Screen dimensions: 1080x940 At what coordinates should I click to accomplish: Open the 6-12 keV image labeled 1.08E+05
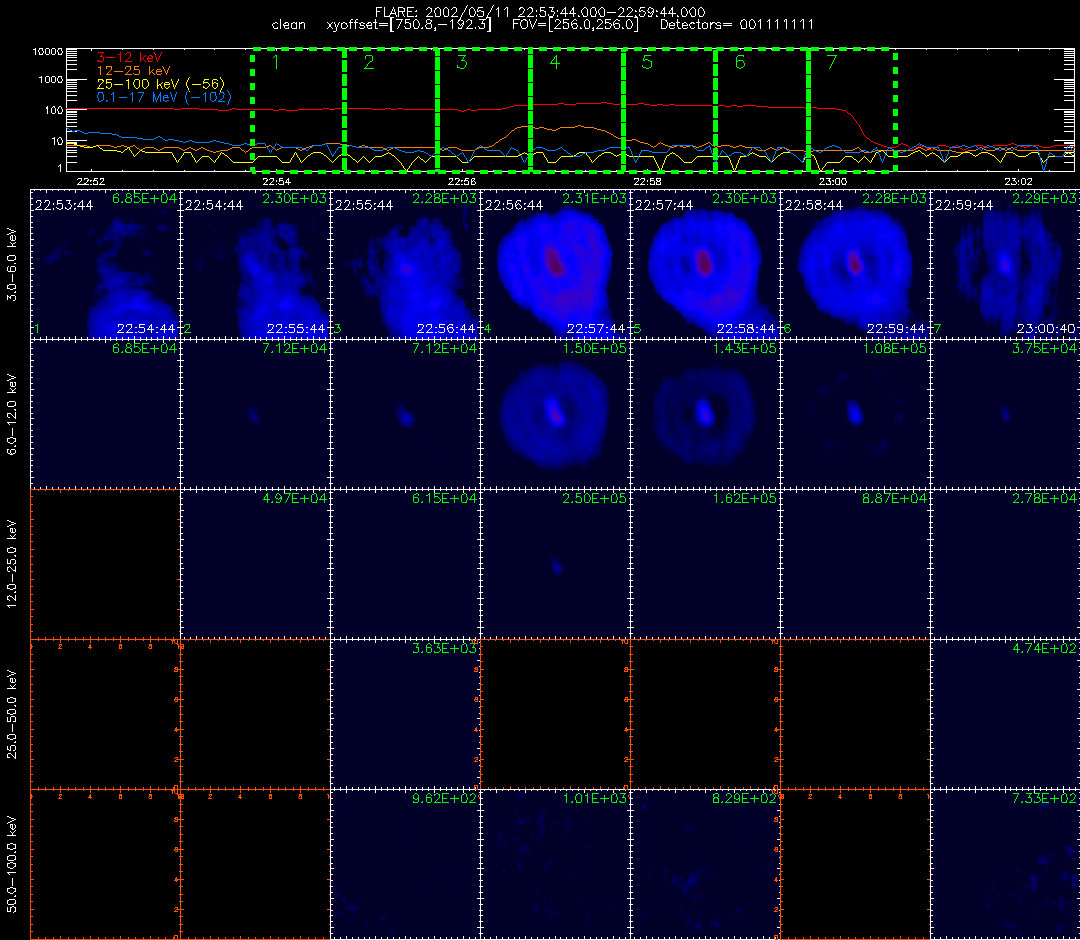click(x=855, y=414)
